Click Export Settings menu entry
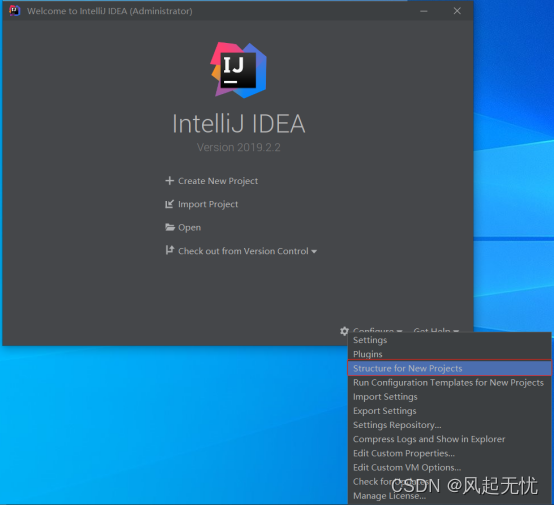 (449, 411)
